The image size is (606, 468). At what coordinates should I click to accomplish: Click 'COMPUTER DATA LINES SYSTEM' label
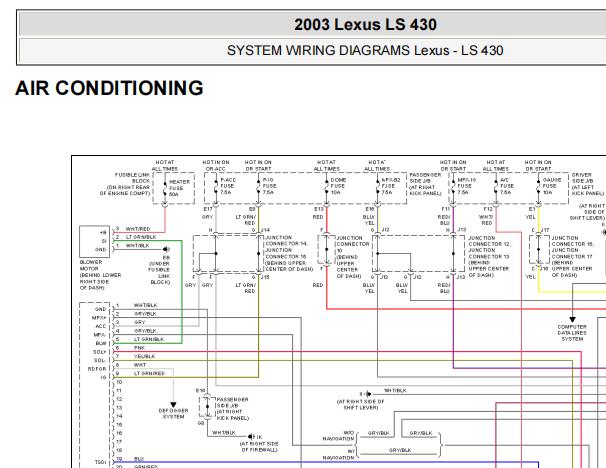coord(572,333)
